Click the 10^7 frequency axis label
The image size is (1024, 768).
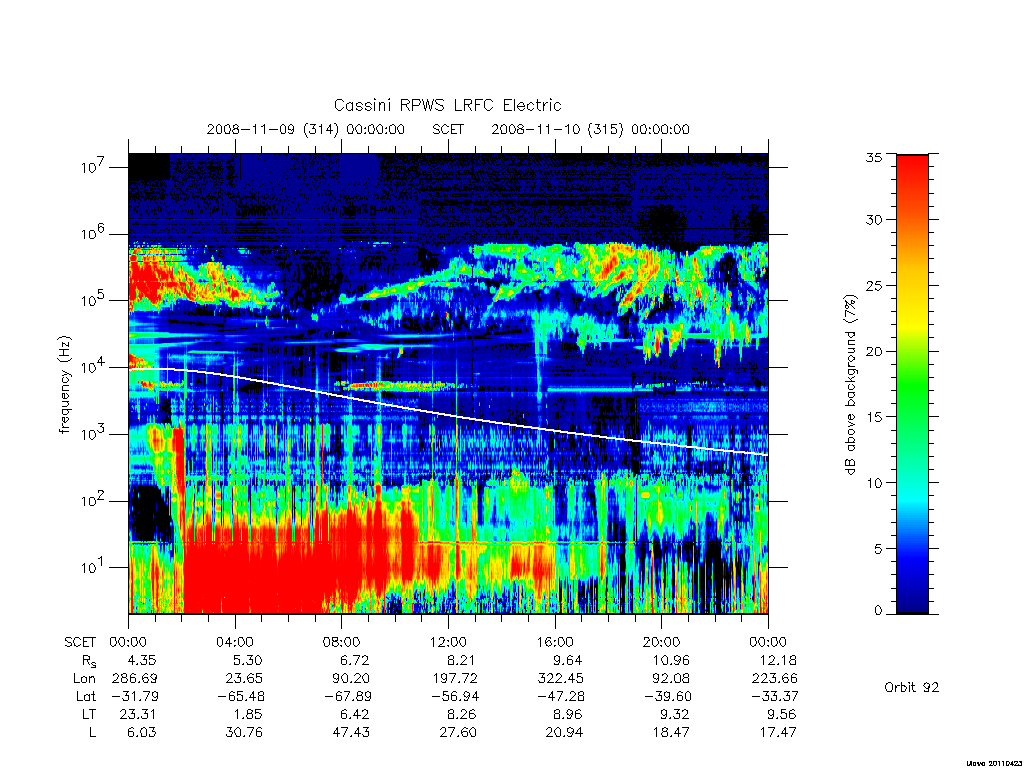[93, 167]
